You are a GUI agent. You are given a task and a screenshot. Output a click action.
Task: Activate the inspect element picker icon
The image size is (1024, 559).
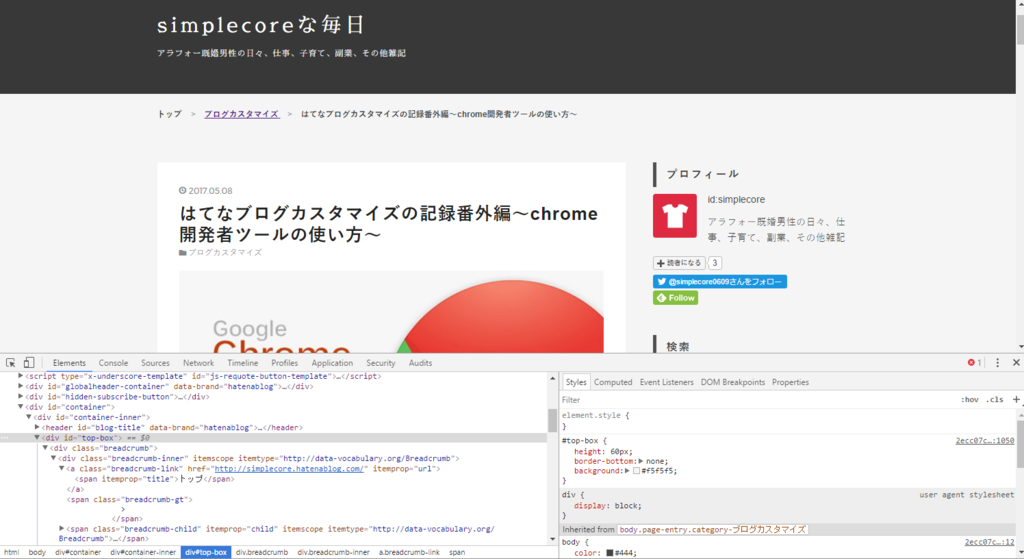pos(10,362)
